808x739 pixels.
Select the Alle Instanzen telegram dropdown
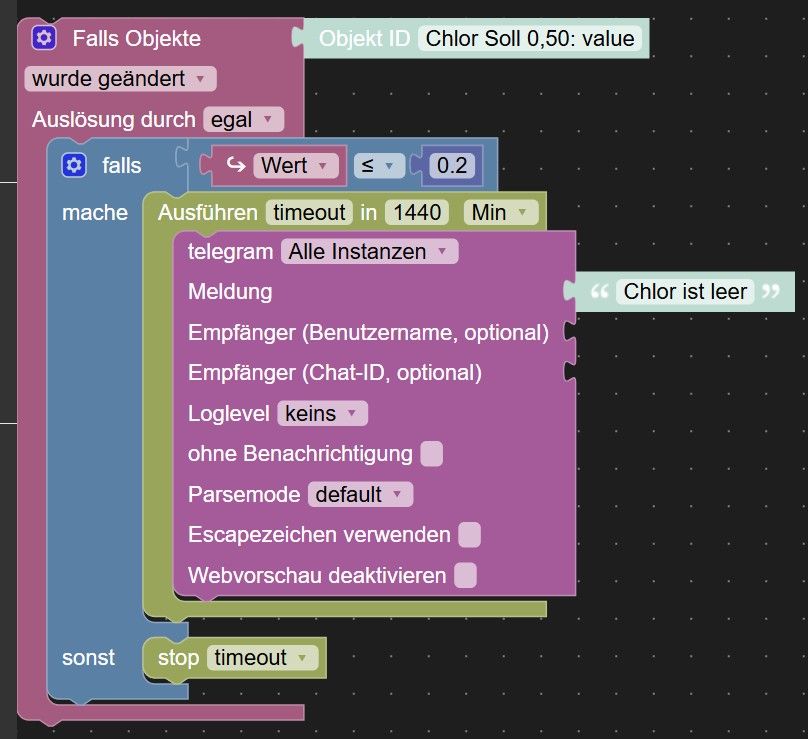tap(369, 251)
